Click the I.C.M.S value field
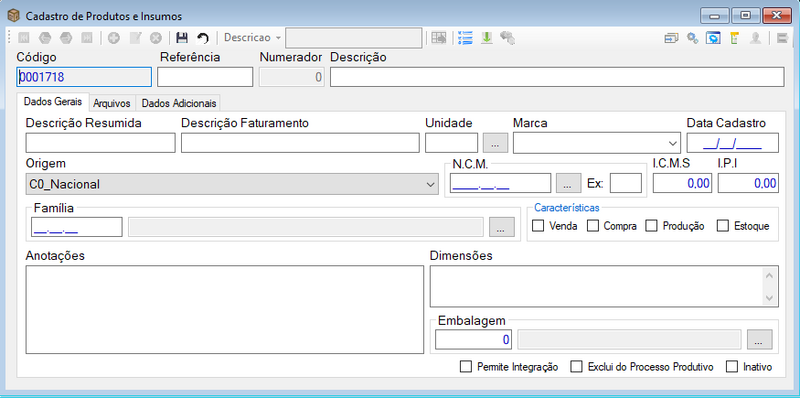 [x=682, y=183]
